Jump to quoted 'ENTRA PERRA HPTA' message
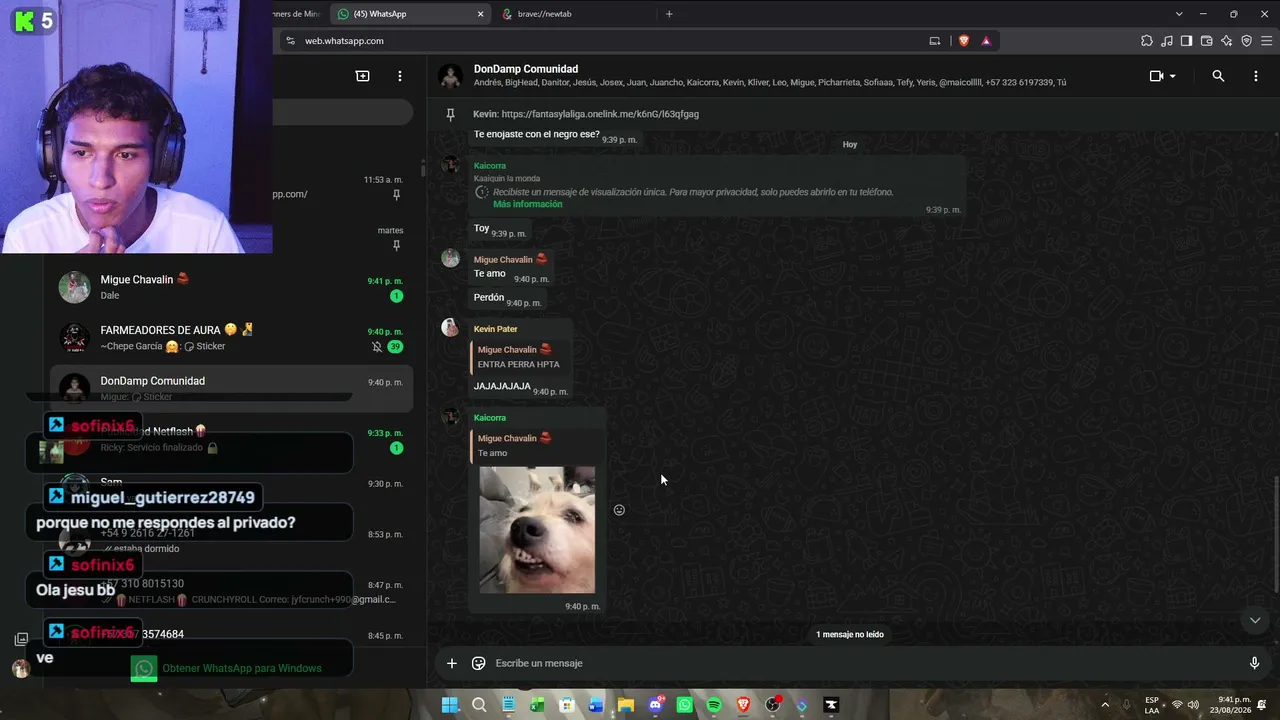This screenshot has width=1280, height=720. tap(520, 357)
